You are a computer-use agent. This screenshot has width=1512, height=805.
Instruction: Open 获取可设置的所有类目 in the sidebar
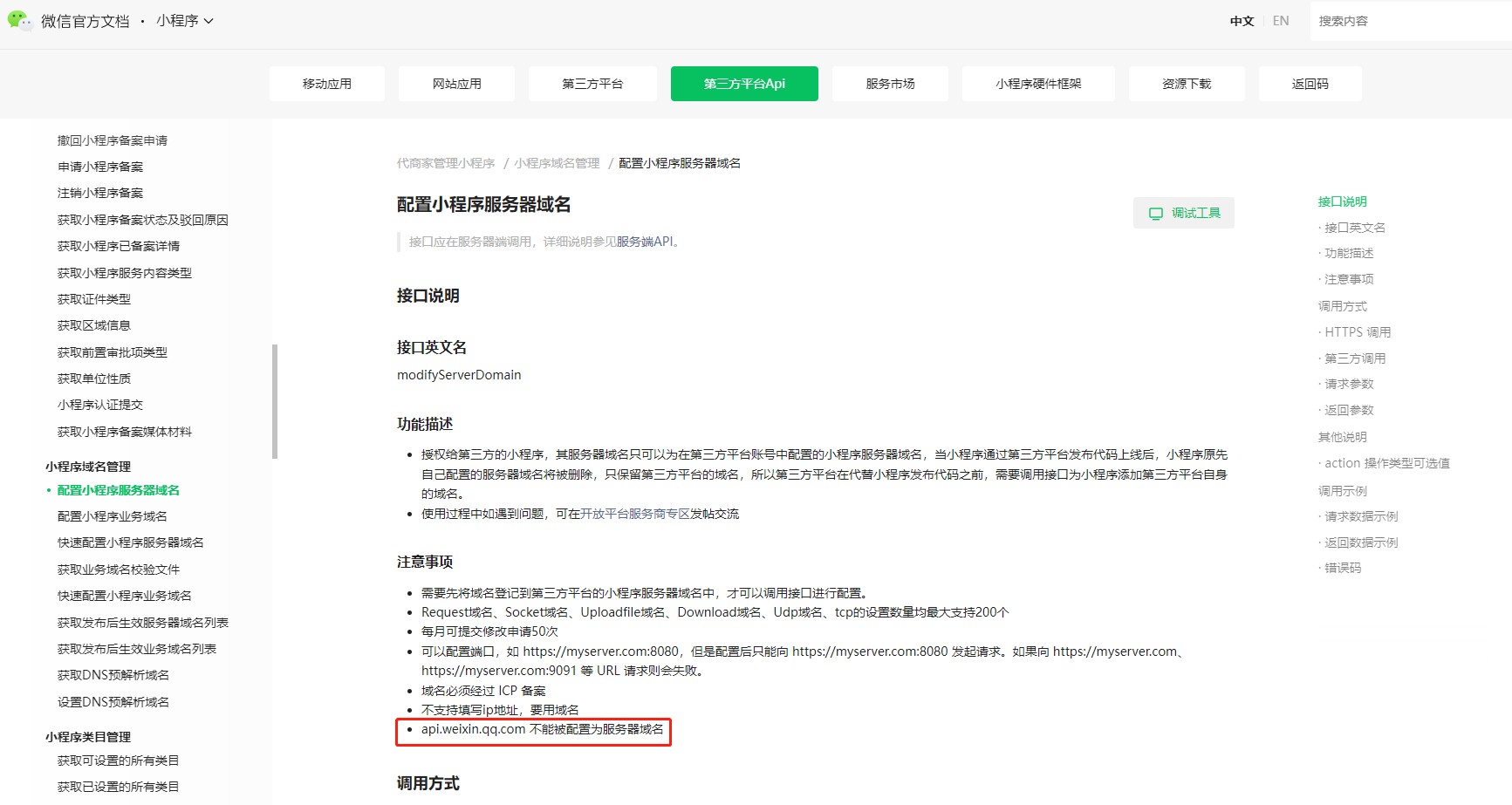point(119,761)
